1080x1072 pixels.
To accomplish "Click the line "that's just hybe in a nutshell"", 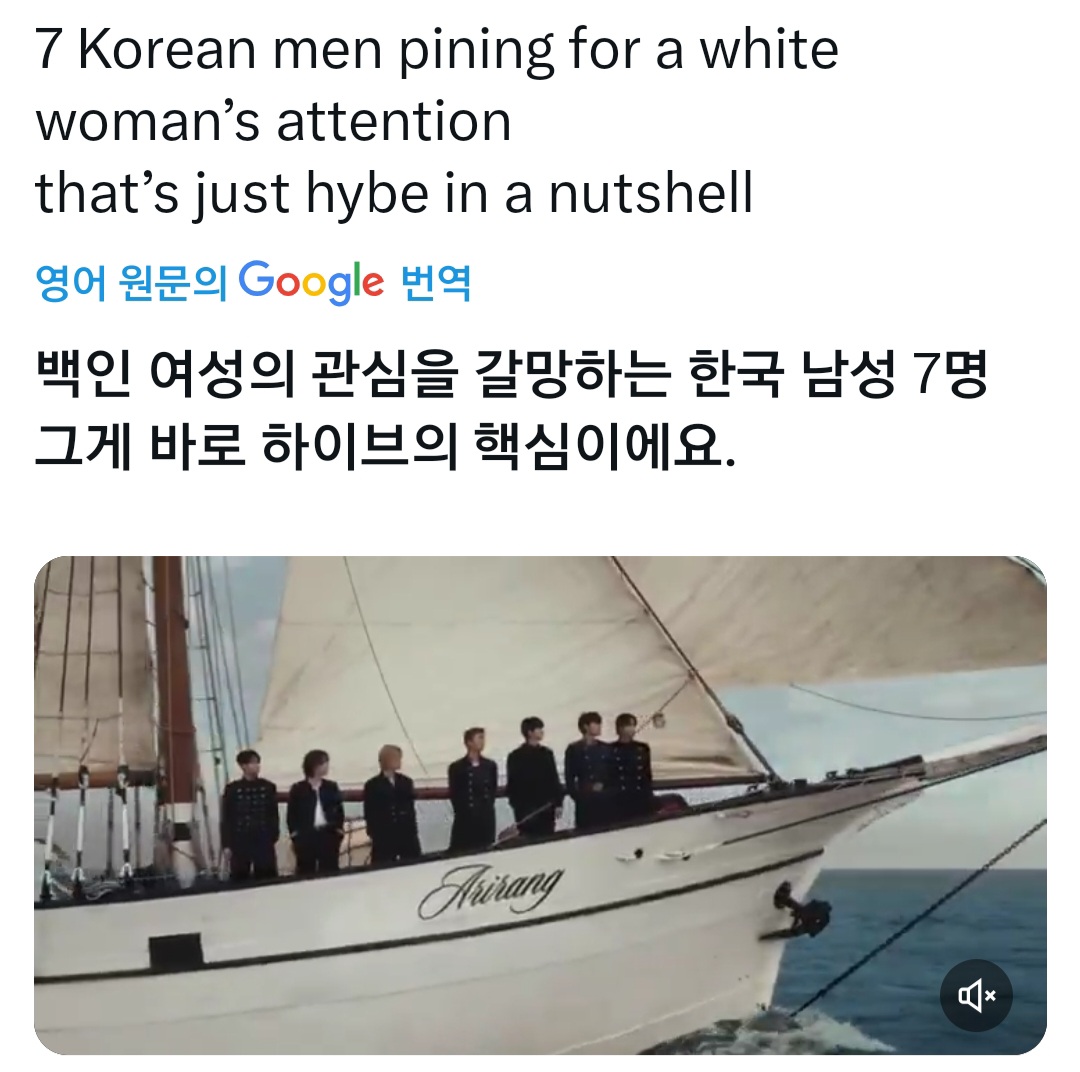I will tap(394, 194).
